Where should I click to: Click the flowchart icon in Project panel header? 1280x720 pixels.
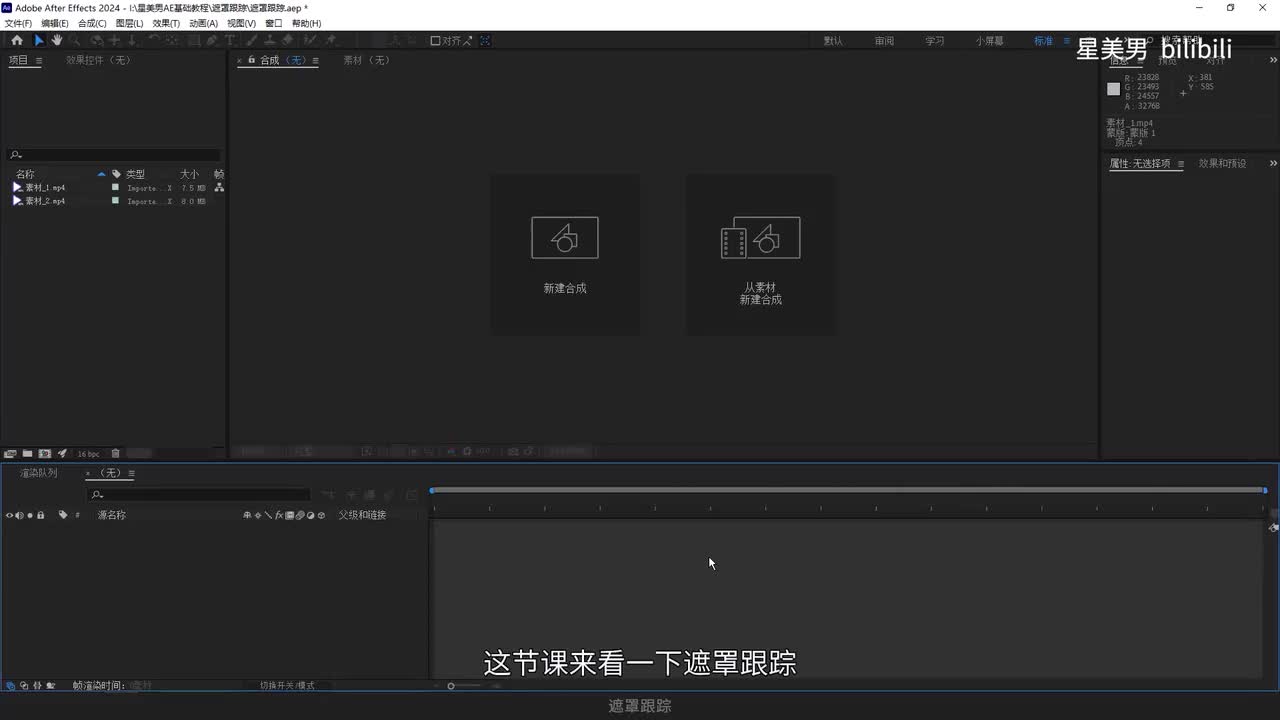tap(219, 187)
